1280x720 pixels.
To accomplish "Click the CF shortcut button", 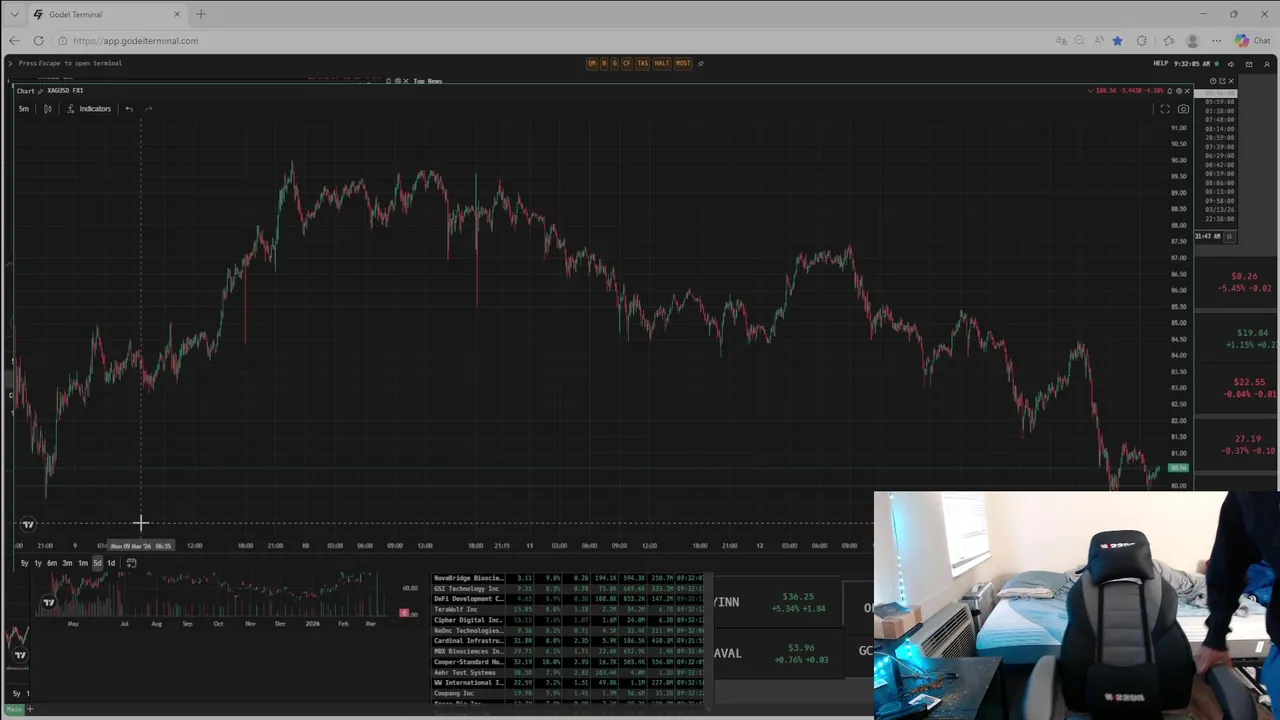I will pos(627,63).
